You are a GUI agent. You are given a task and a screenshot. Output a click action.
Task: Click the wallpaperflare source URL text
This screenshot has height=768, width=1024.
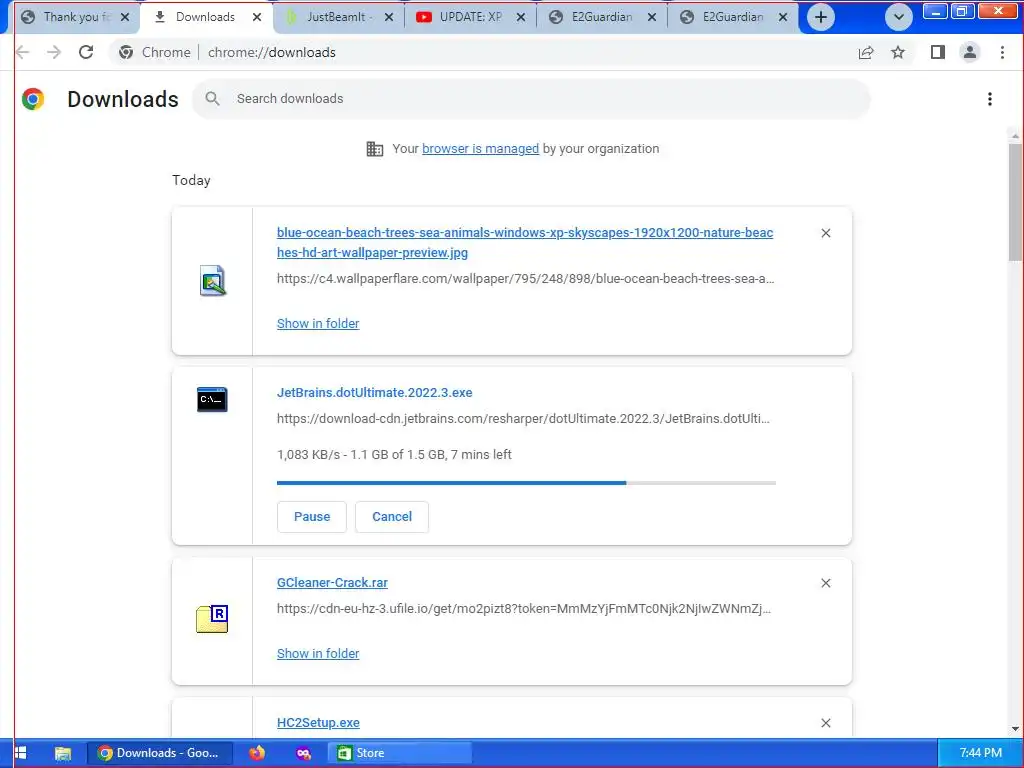pos(526,279)
